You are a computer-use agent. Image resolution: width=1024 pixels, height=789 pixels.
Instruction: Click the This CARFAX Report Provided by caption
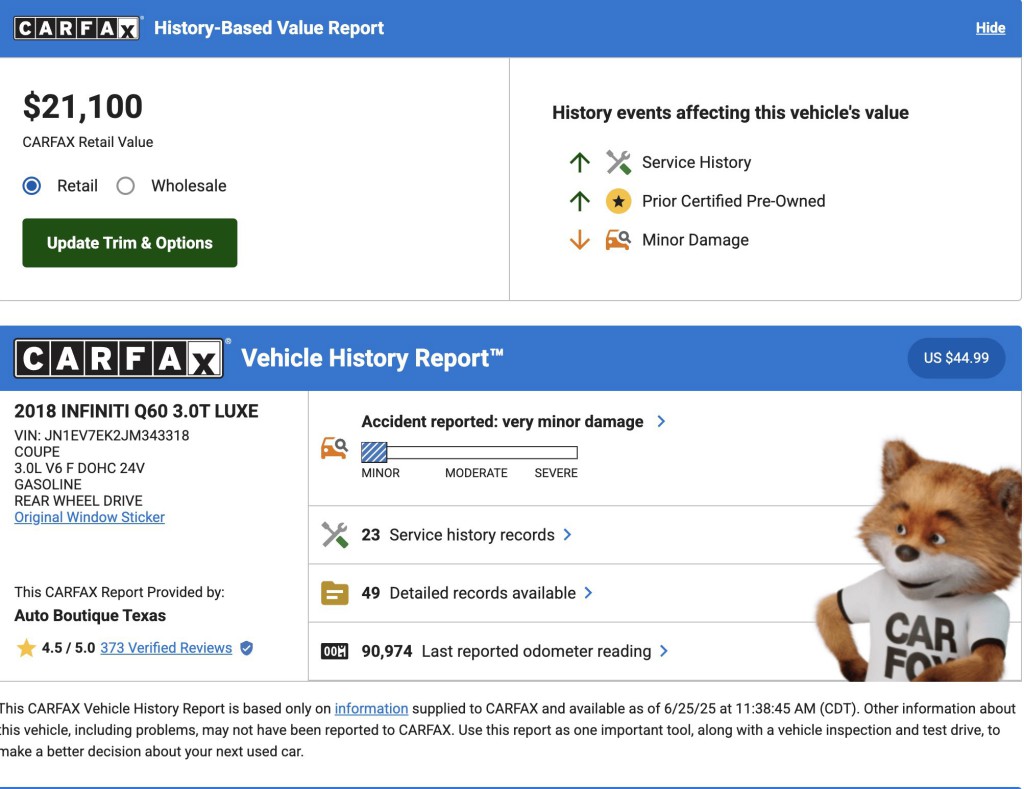[x=120, y=592]
